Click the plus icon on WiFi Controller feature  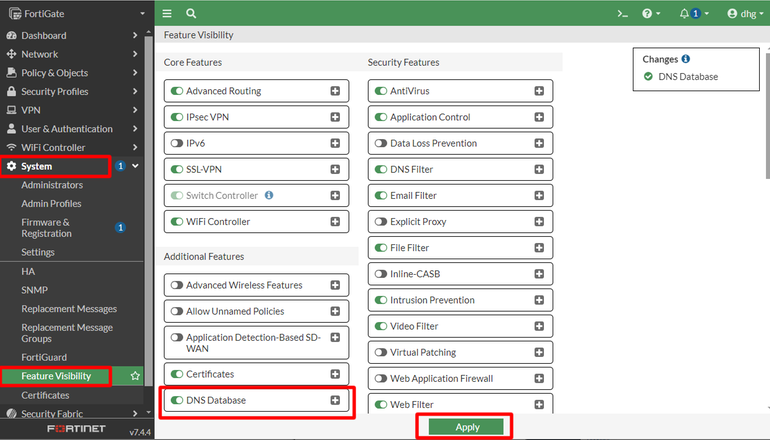pyautogui.click(x=335, y=221)
